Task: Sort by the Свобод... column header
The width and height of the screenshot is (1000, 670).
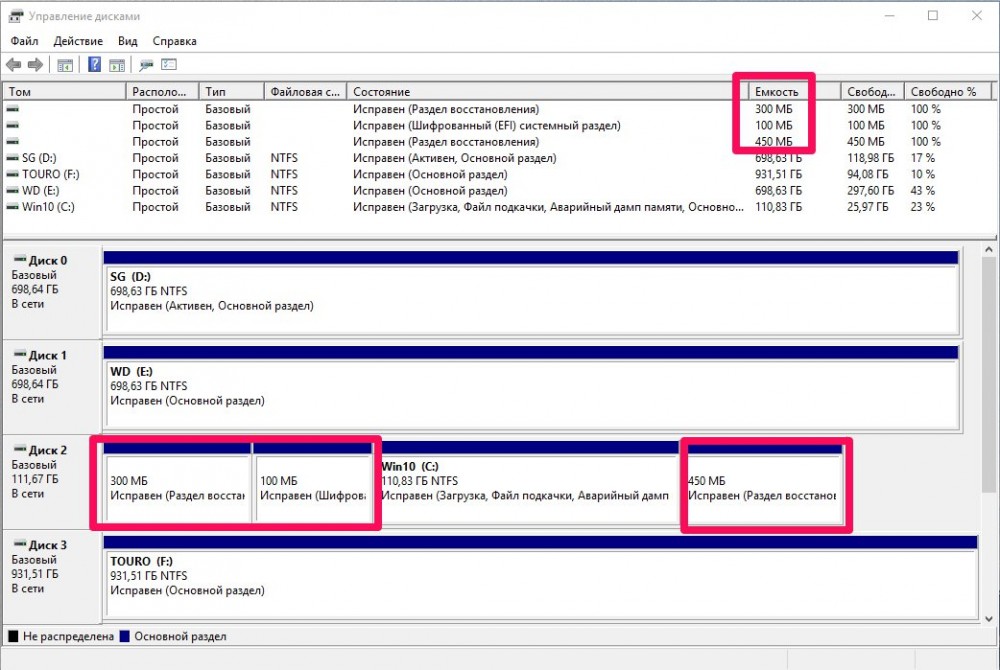Action: 872,92
